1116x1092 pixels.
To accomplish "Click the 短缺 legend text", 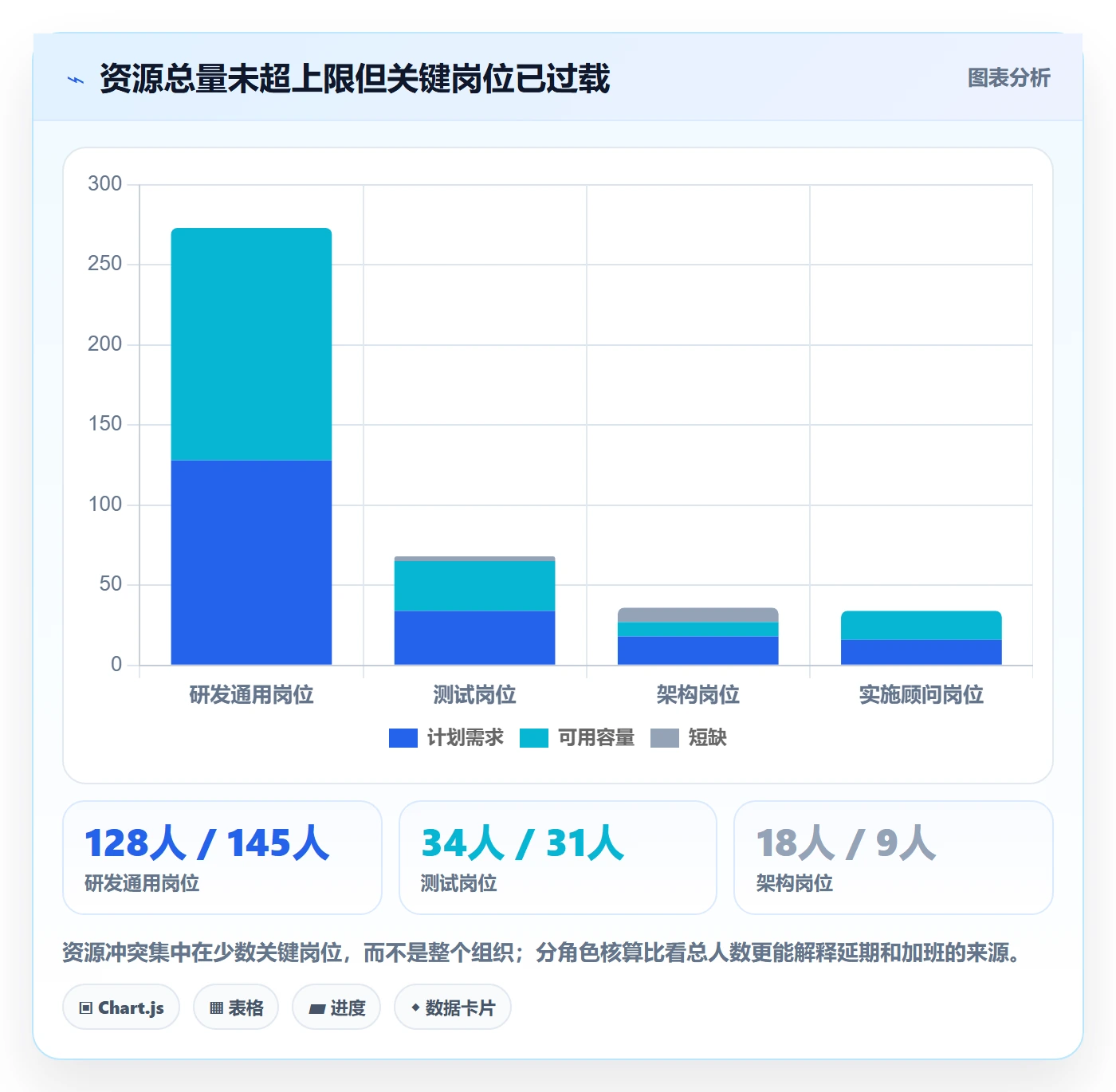I will click(707, 737).
